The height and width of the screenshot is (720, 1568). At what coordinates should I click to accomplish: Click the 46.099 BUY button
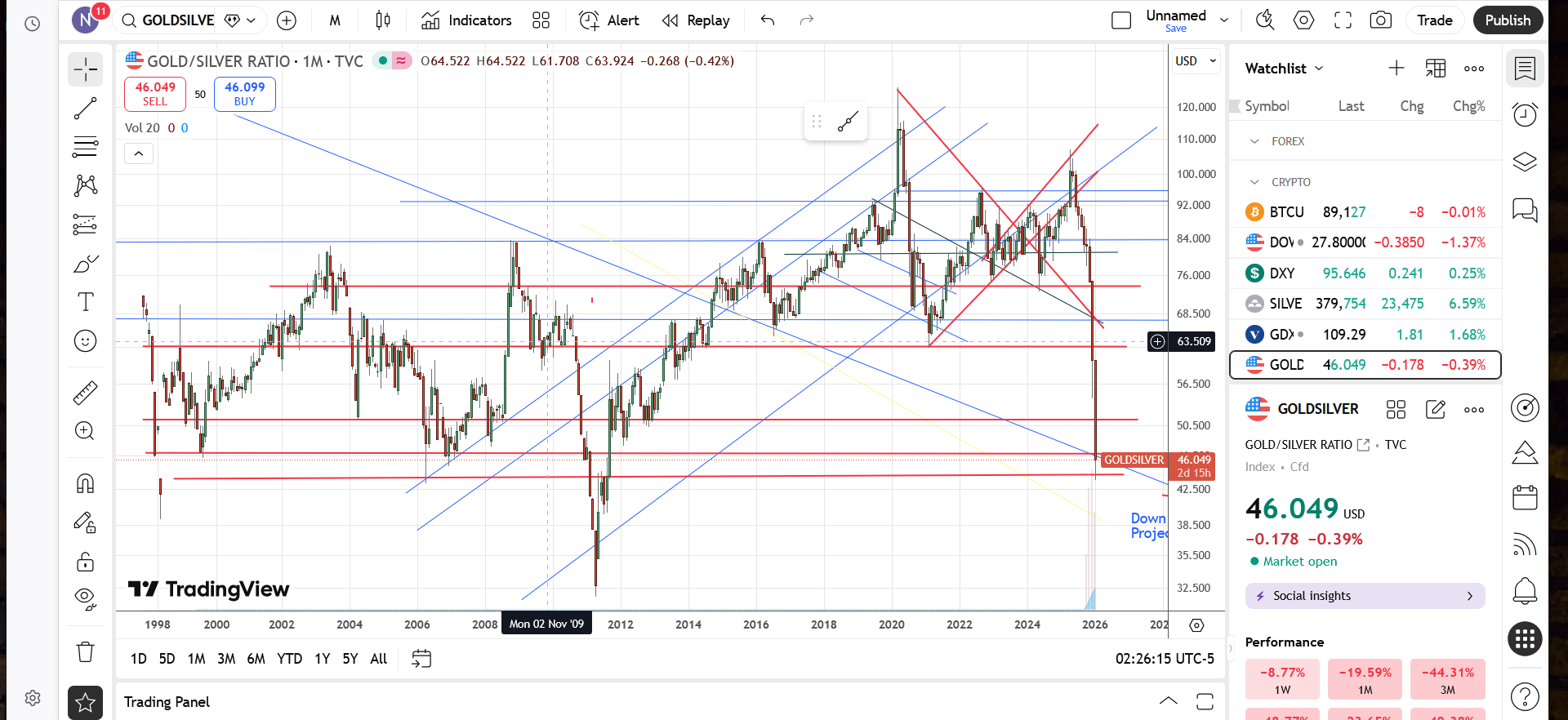(x=245, y=94)
